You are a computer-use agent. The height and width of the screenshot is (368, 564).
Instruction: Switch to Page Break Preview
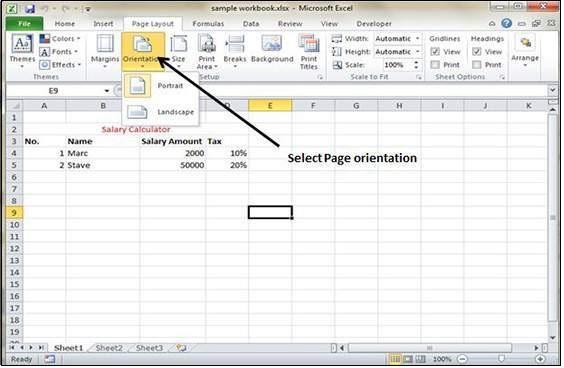420,359
